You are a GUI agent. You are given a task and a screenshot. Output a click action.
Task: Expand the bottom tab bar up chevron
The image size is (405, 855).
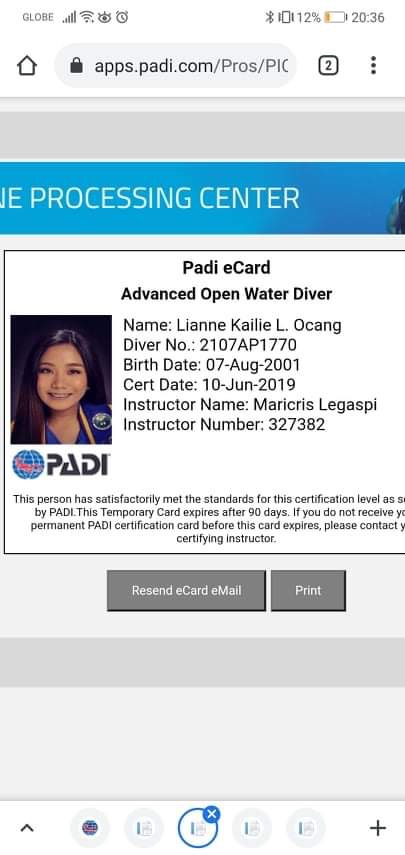(x=27, y=828)
